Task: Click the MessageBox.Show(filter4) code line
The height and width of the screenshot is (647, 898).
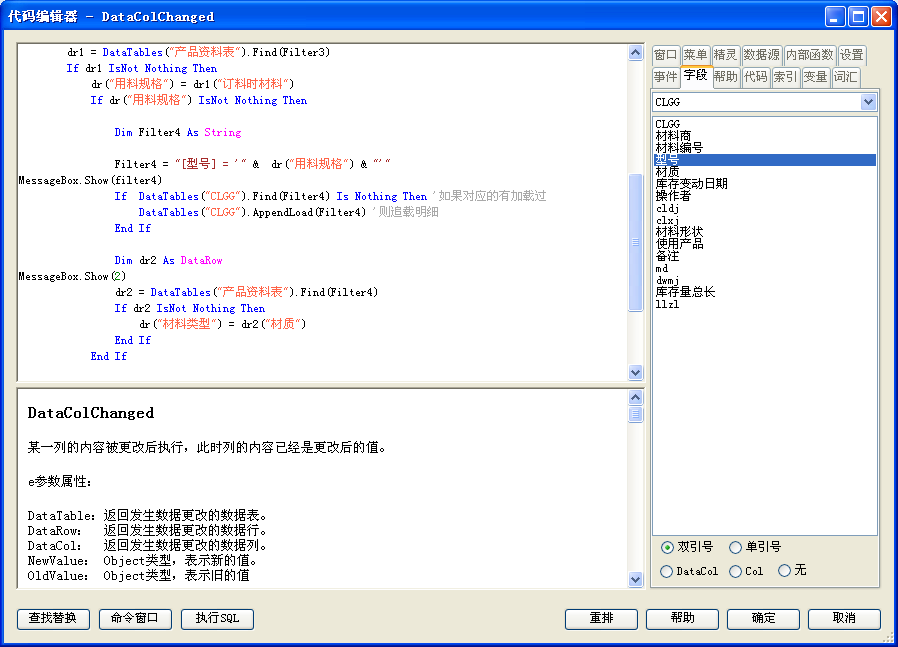Action: [x=90, y=180]
